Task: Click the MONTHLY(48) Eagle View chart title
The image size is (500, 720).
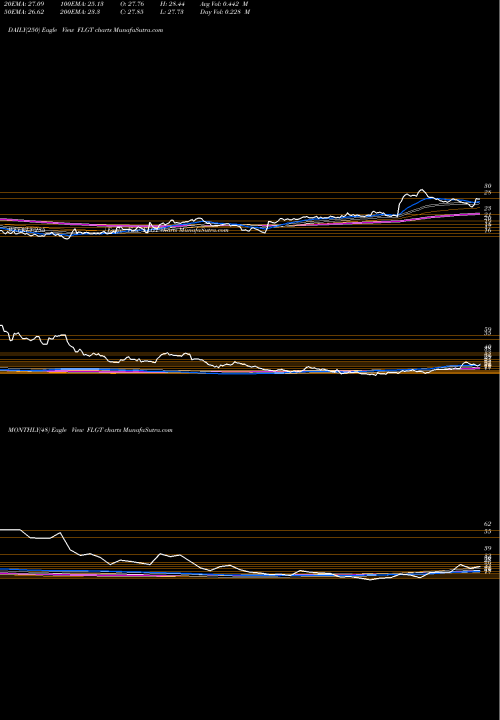Action: pyautogui.click(x=90, y=430)
